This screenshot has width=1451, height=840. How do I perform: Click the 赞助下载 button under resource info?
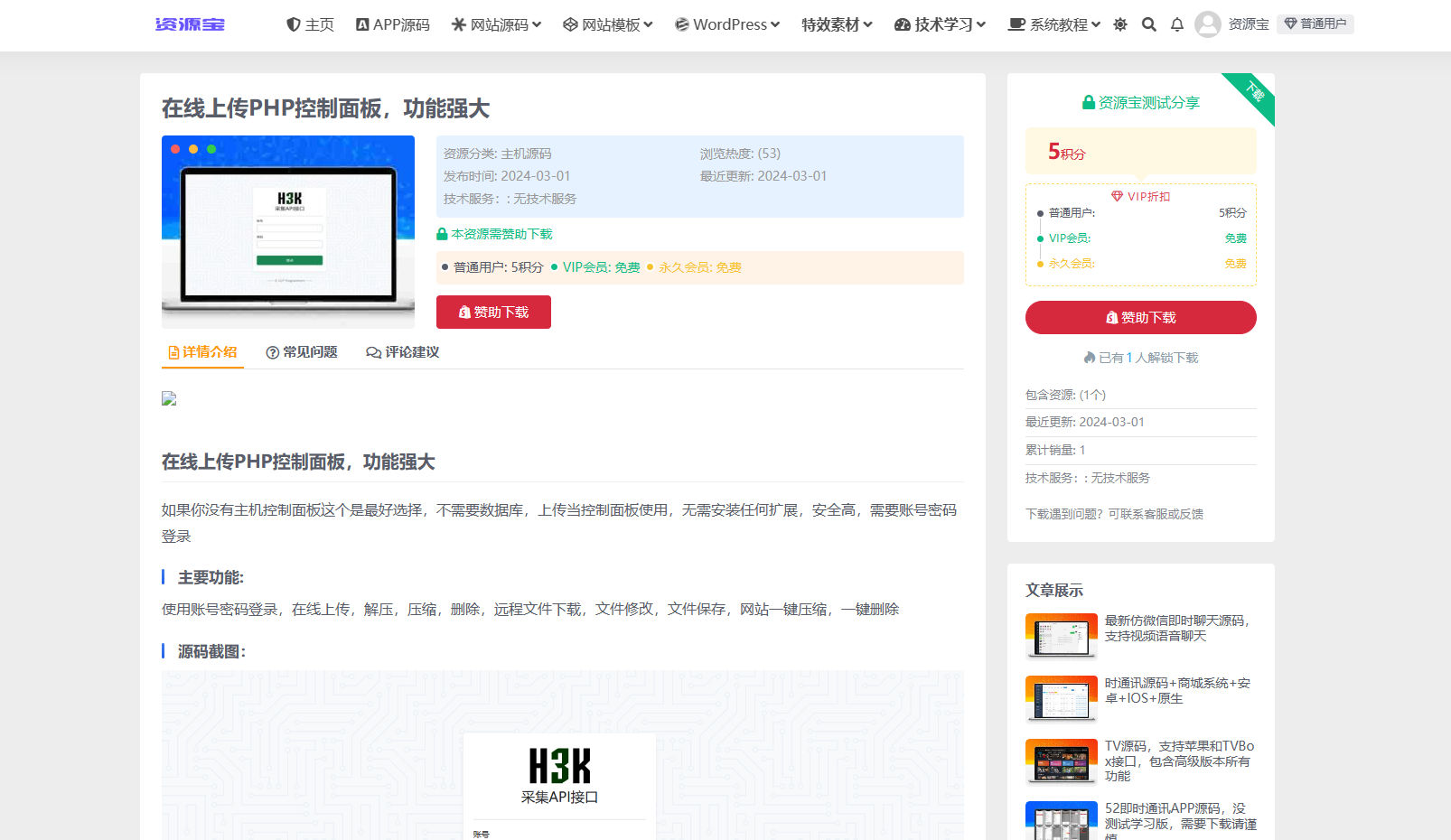click(x=493, y=312)
